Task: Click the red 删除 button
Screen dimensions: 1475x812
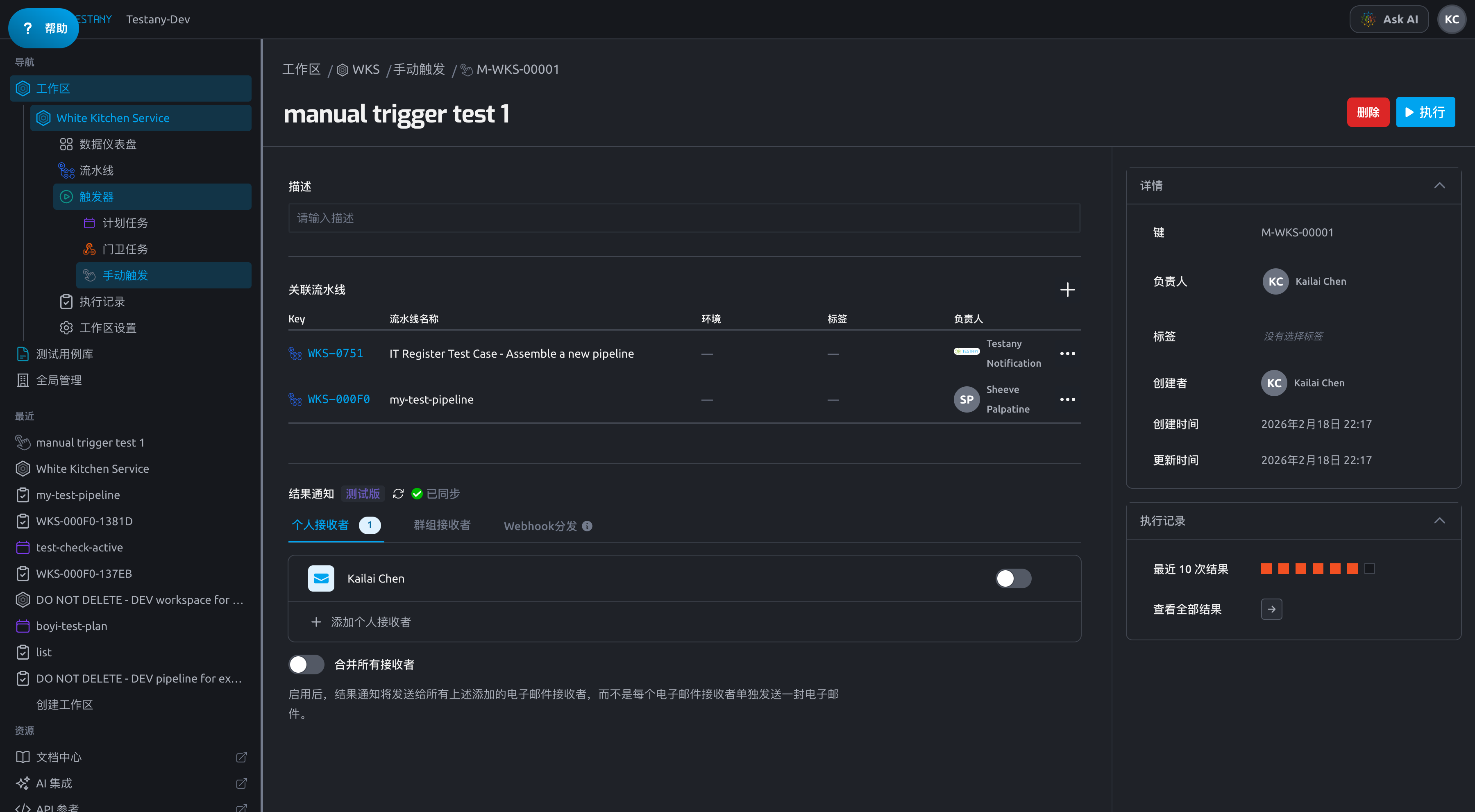Action: coord(1368,112)
